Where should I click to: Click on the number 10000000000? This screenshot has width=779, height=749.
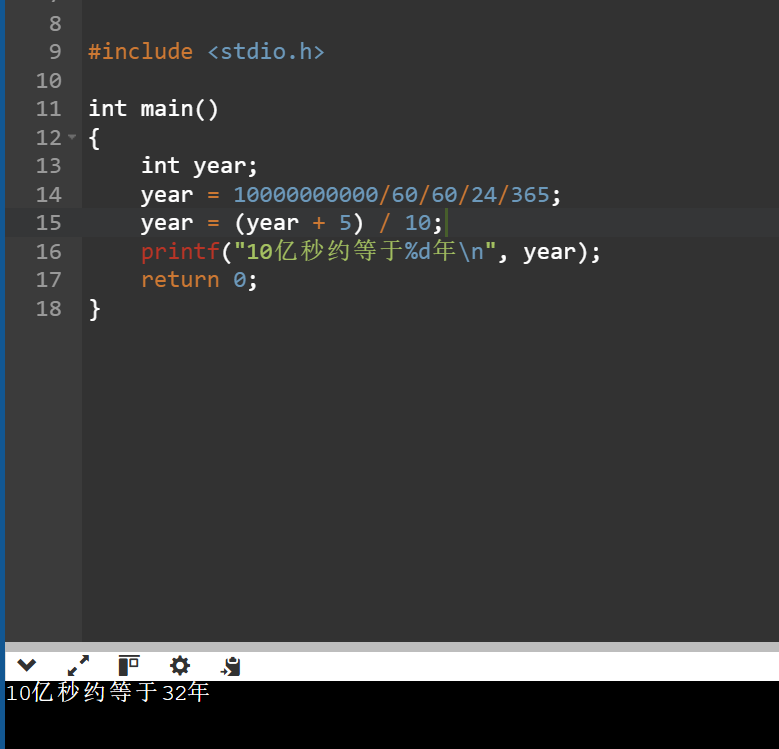point(306,195)
